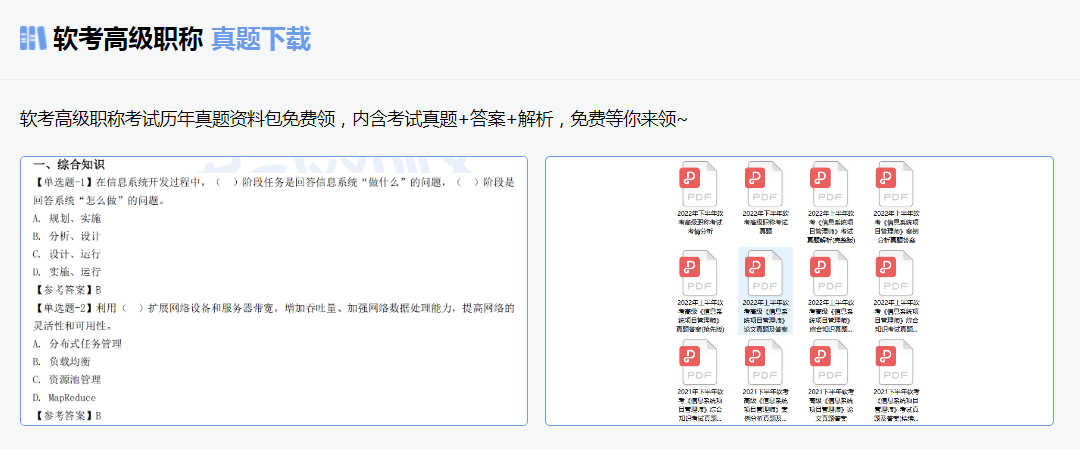Click the blue books logo icon

tap(33, 38)
